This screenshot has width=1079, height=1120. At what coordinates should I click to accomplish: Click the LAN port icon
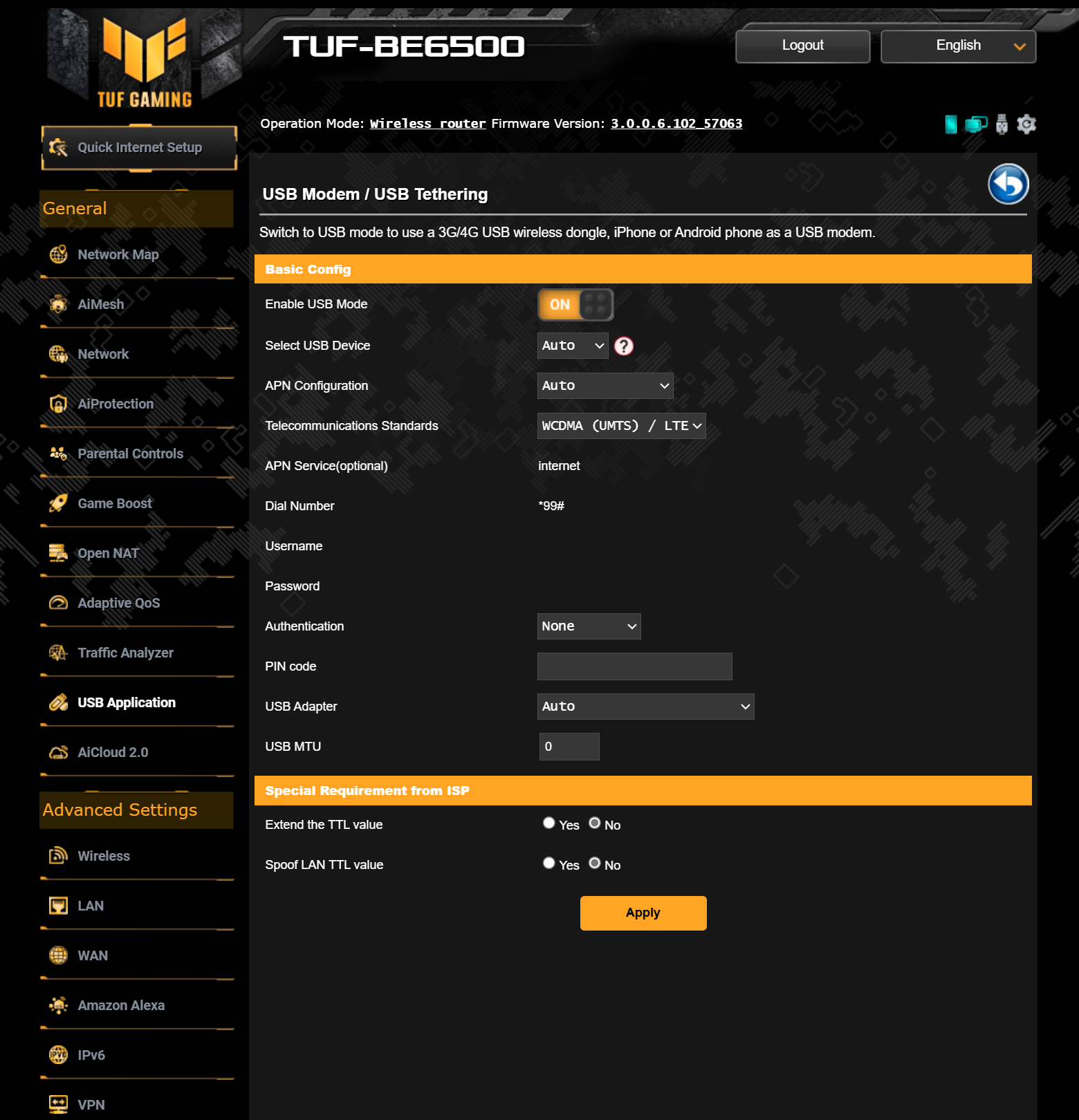coord(59,906)
